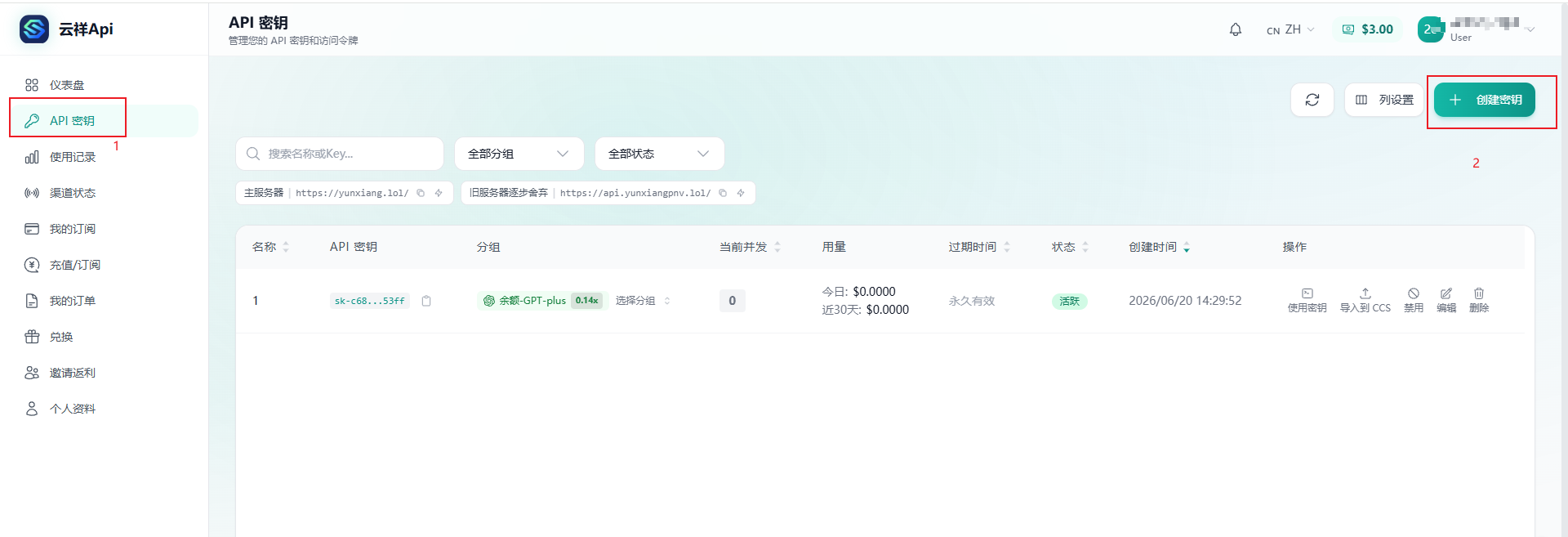The width and height of the screenshot is (1568, 537).
Task: Open the 选择分组 selector
Action: (643, 301)
